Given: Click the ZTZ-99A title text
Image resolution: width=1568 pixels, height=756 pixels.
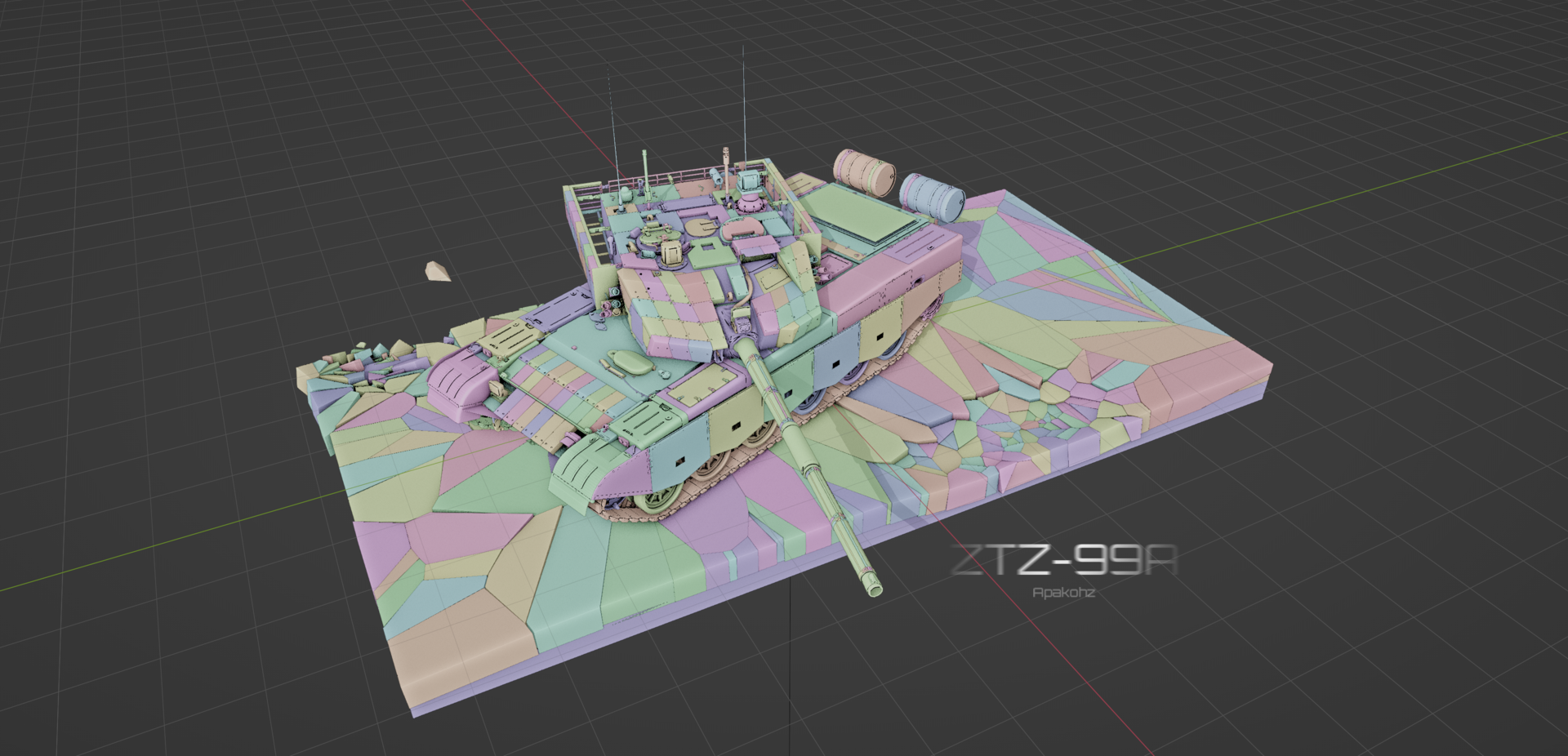Looking at the screenshot, I should [1064, 560].
